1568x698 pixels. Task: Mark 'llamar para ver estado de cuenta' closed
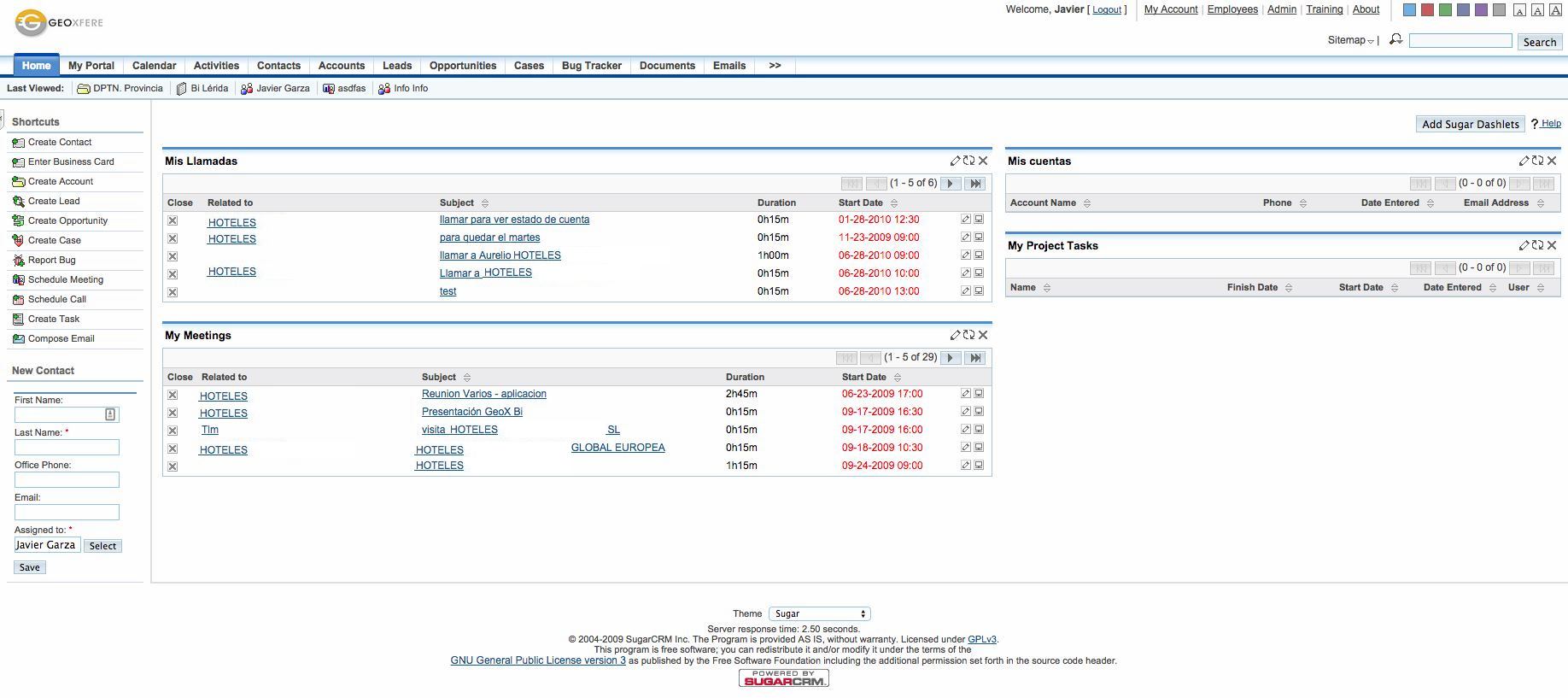coord(173,220)
